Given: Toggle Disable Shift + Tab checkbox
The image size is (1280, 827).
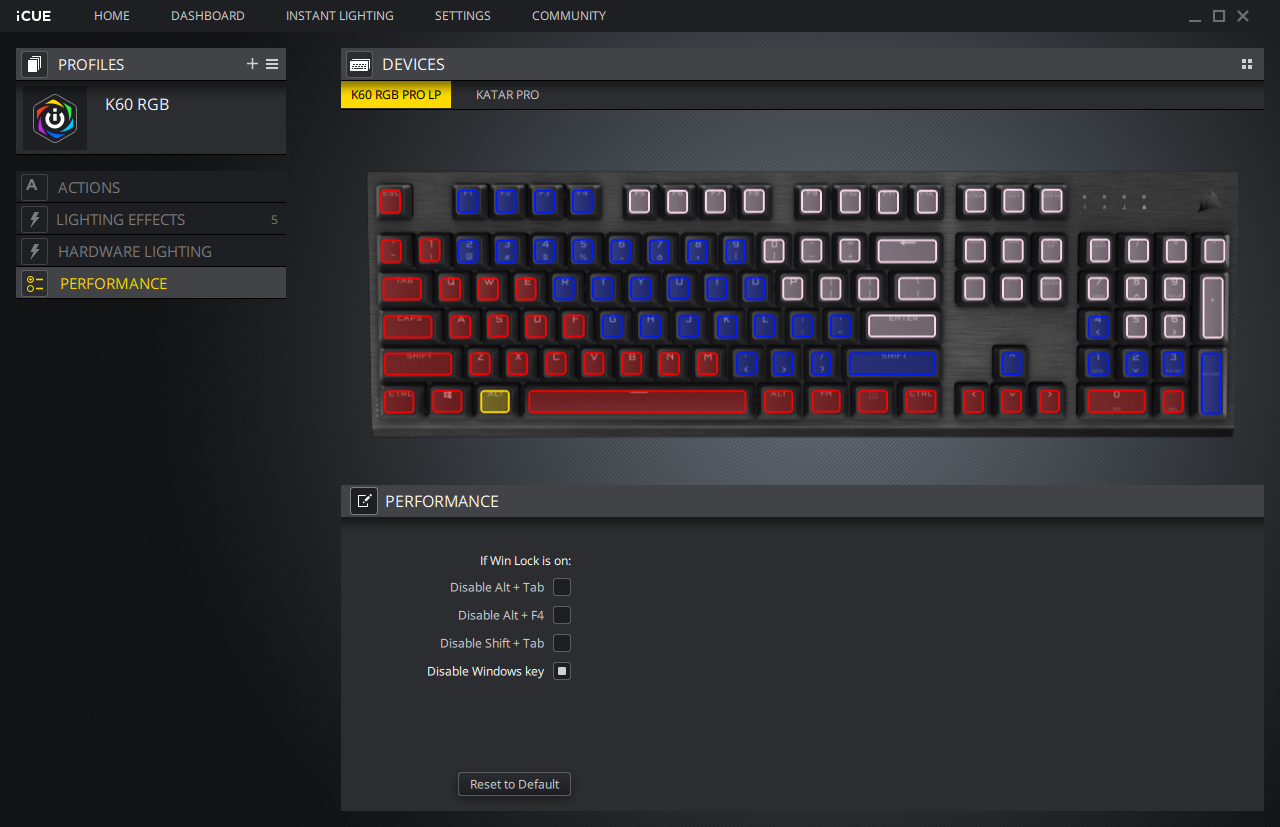Looking at the screenshot, I should 562,643.
